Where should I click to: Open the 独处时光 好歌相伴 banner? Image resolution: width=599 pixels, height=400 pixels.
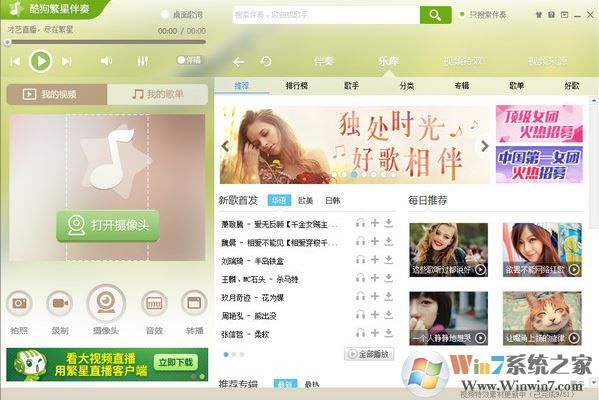355,145
